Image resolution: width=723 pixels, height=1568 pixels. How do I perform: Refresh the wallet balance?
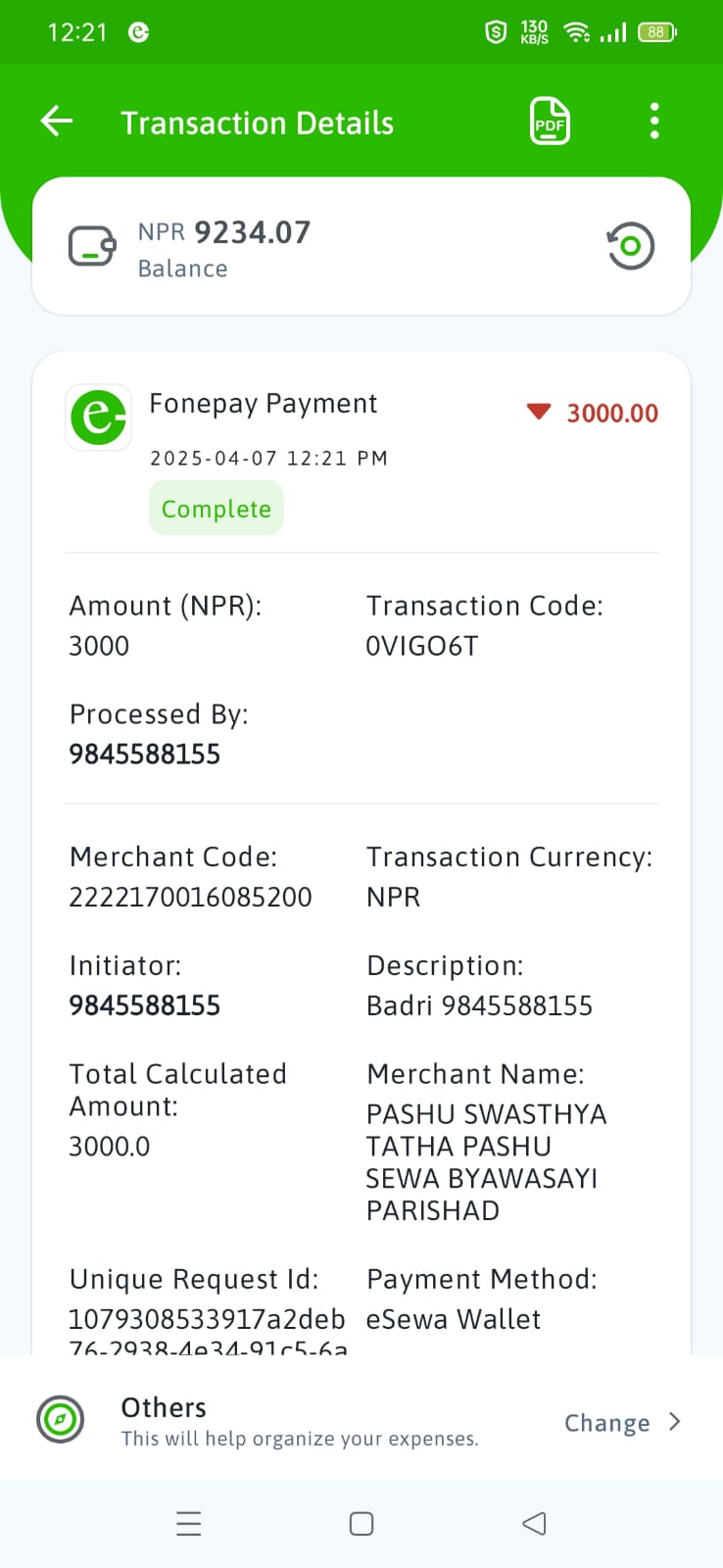coord(630,246)
